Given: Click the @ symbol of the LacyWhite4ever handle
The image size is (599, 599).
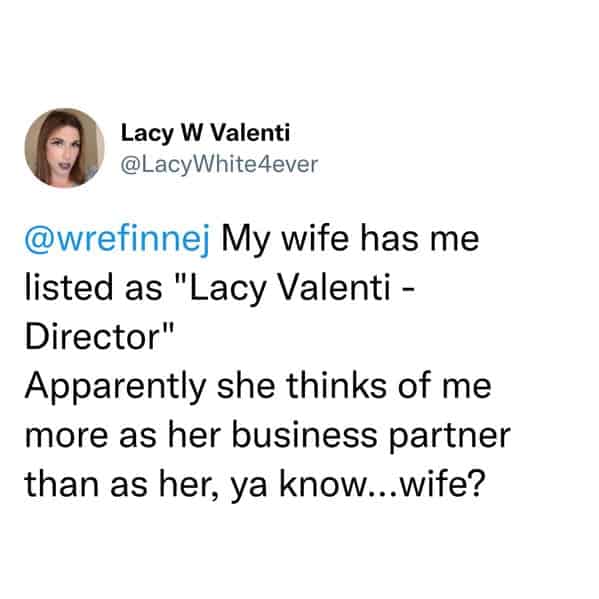Looking at the screenshot, I should point(131,165).
